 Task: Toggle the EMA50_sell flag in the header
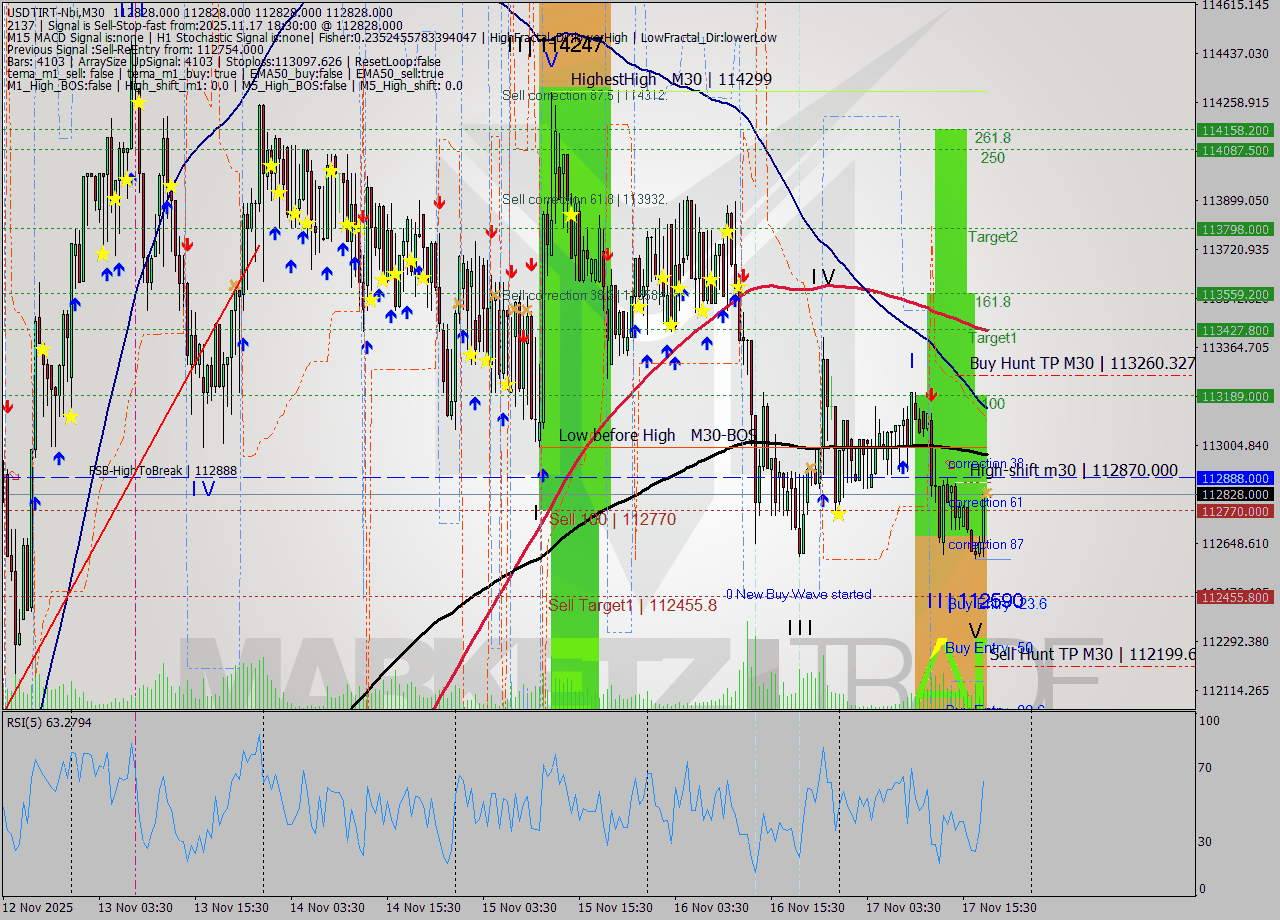(400, 73)
